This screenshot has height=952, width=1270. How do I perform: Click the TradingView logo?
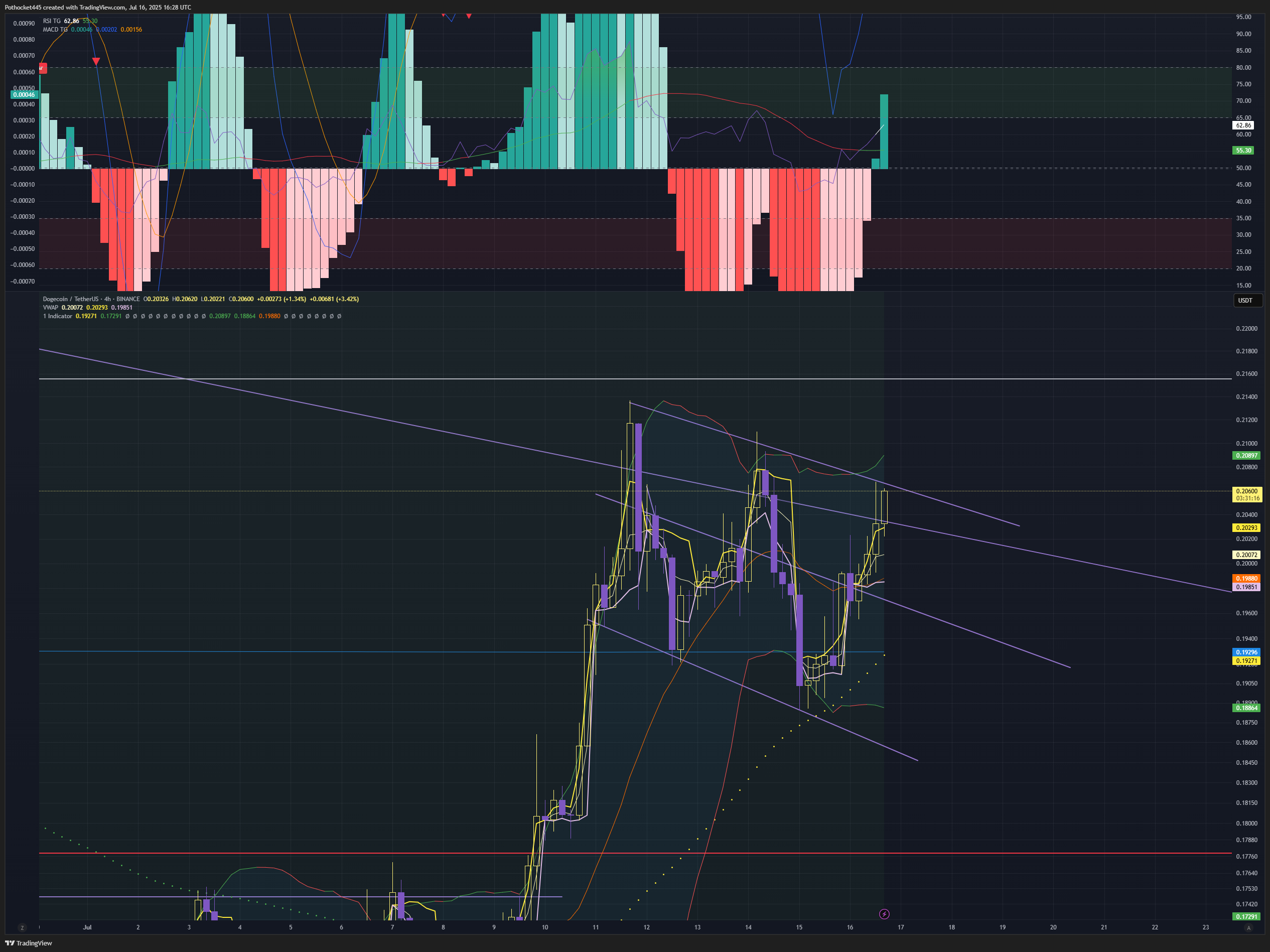29,943
